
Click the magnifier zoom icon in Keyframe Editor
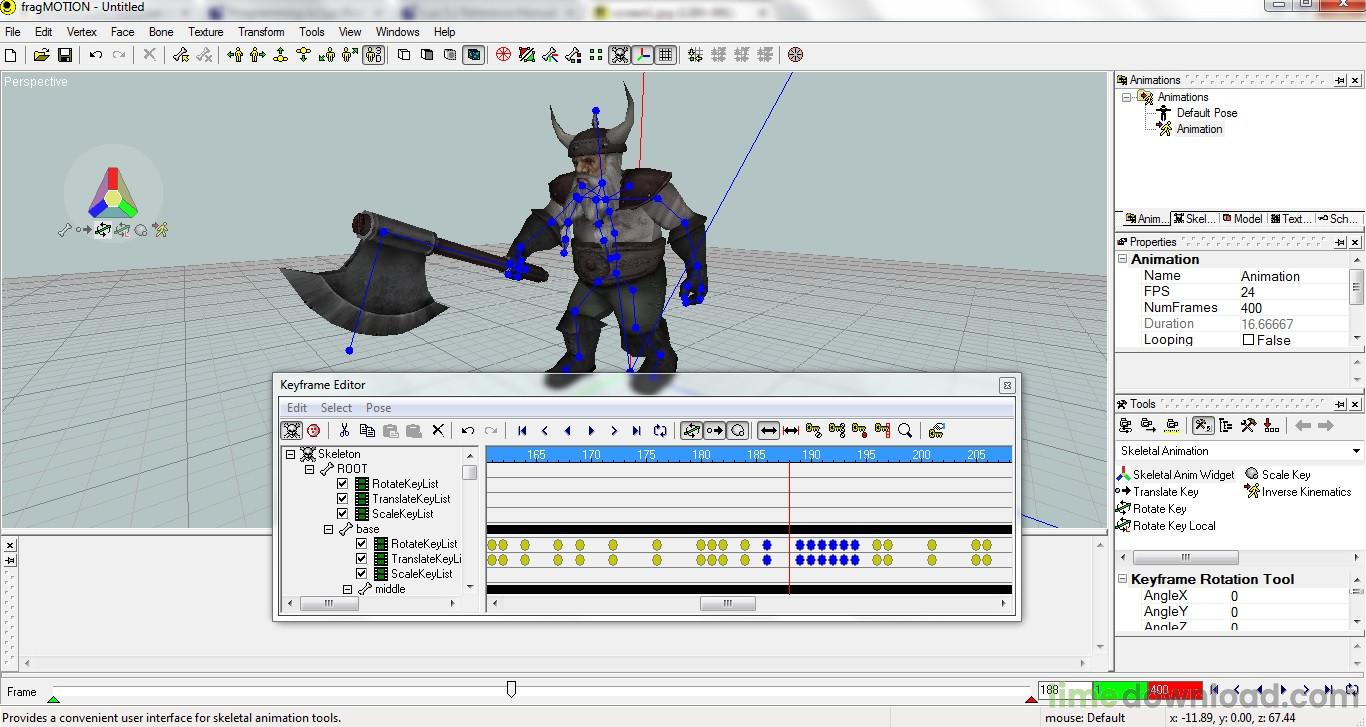(x=905, y=431)
